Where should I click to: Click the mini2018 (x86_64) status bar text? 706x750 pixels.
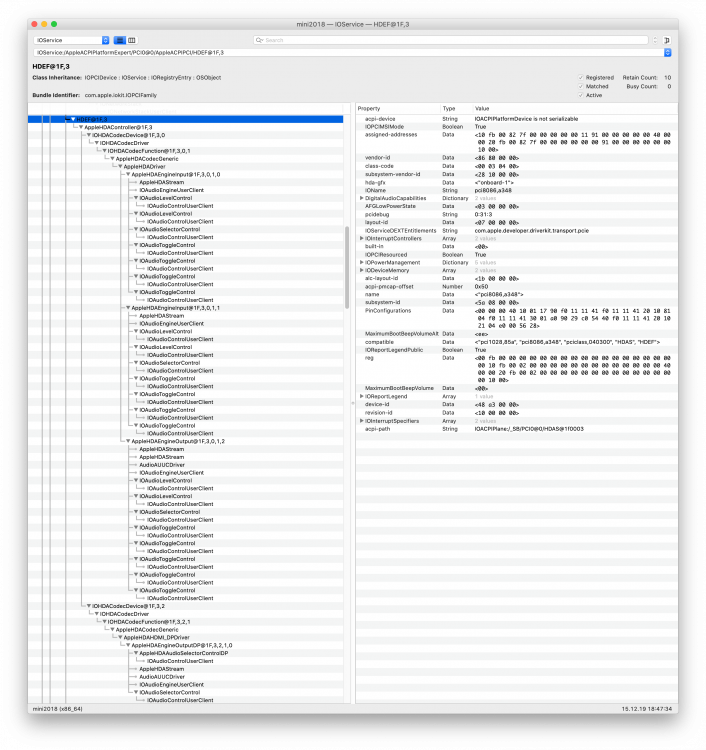click(x=57, y=709)
